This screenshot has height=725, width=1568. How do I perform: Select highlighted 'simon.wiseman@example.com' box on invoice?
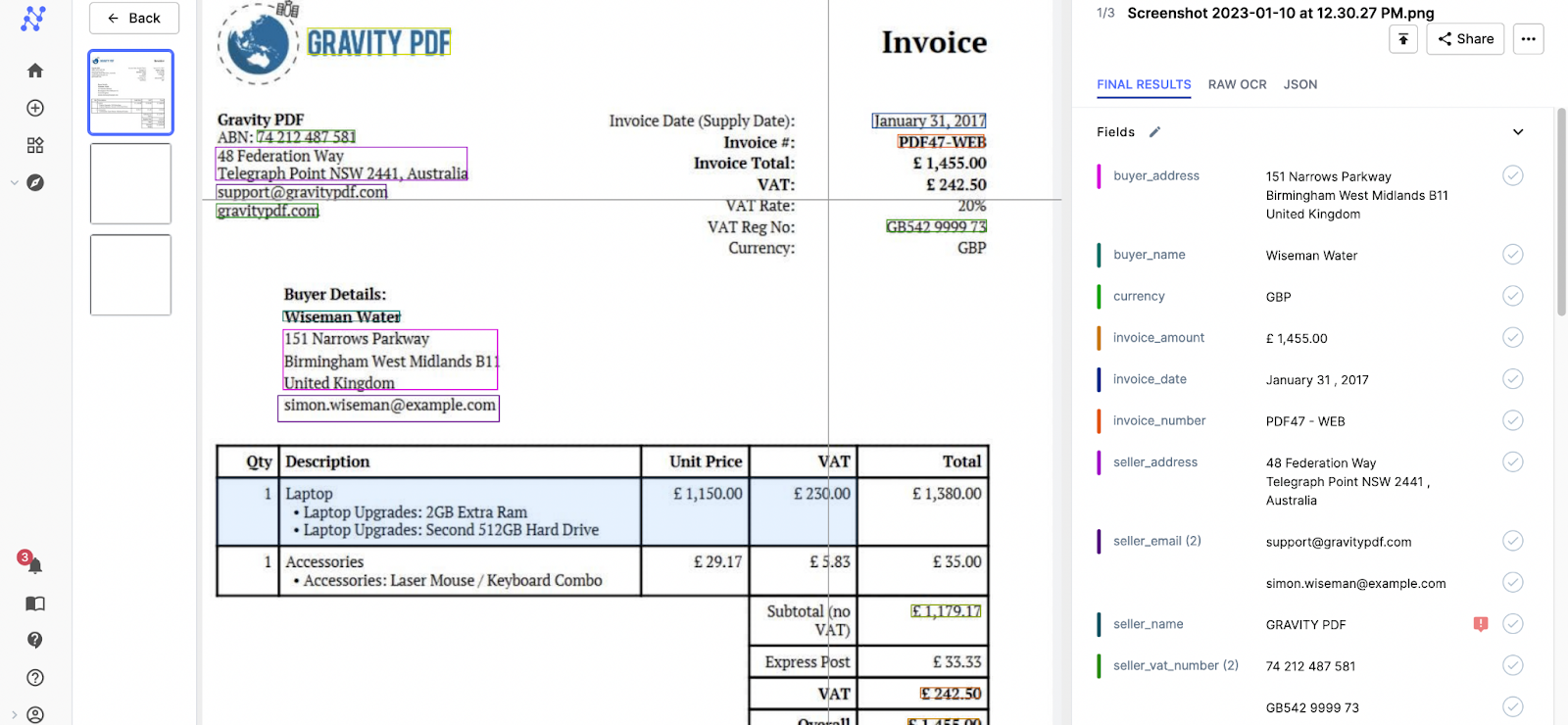(x=389, y=408)
